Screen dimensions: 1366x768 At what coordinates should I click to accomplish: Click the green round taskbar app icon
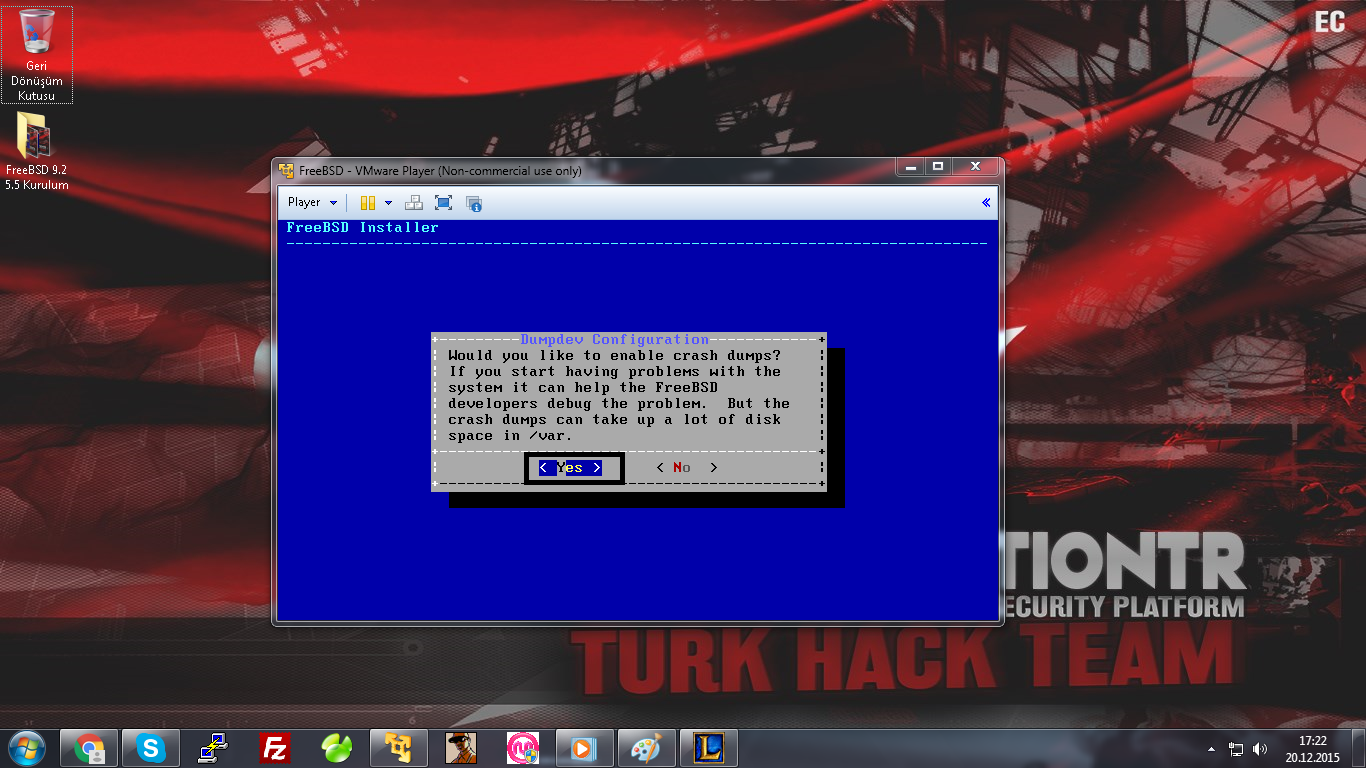coord(336,748)
